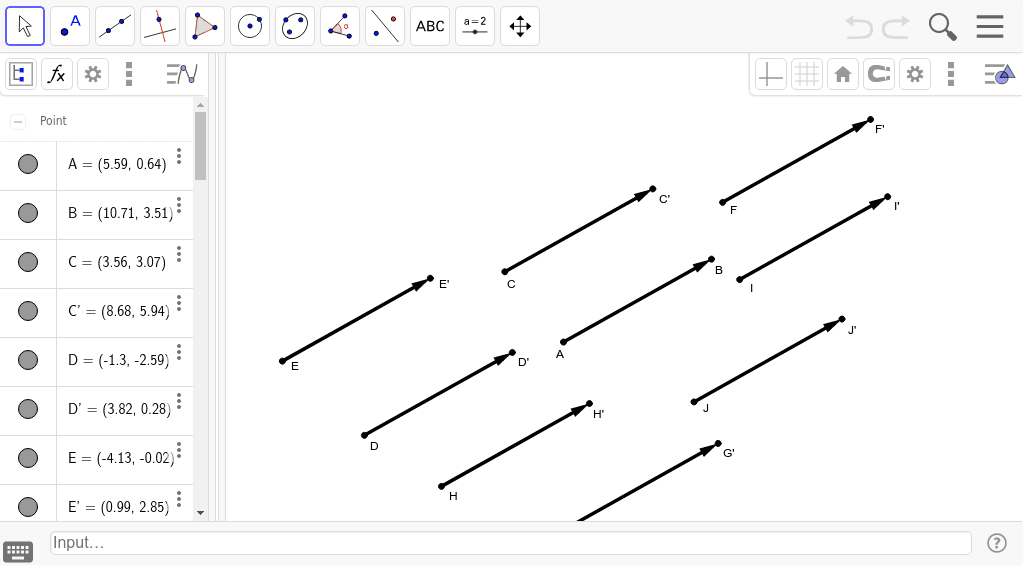Open the virtual keyboard
The image size is (1024, 566).
[18, 552]
